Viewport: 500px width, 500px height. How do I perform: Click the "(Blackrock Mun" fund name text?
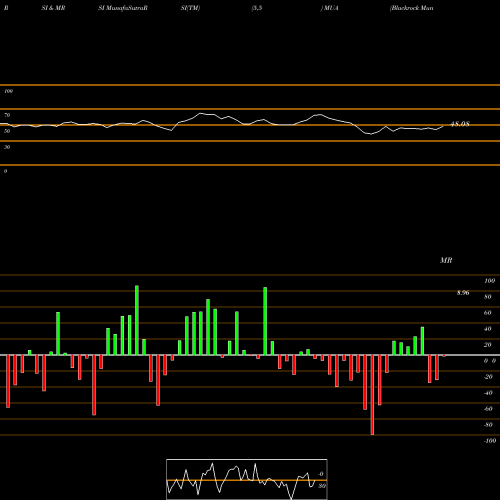coord(412,8)
